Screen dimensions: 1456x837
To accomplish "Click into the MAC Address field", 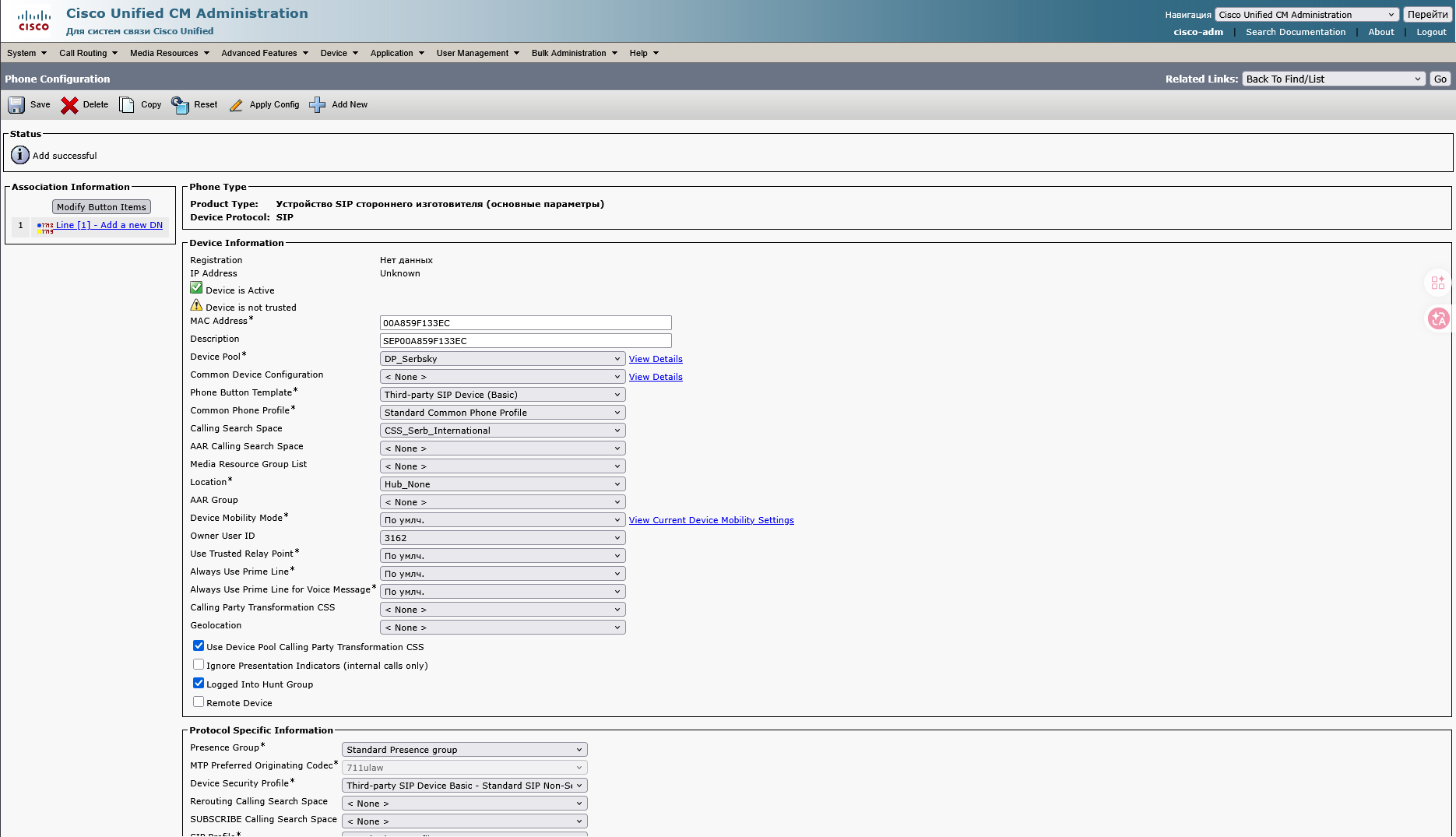I will [525, 323].
